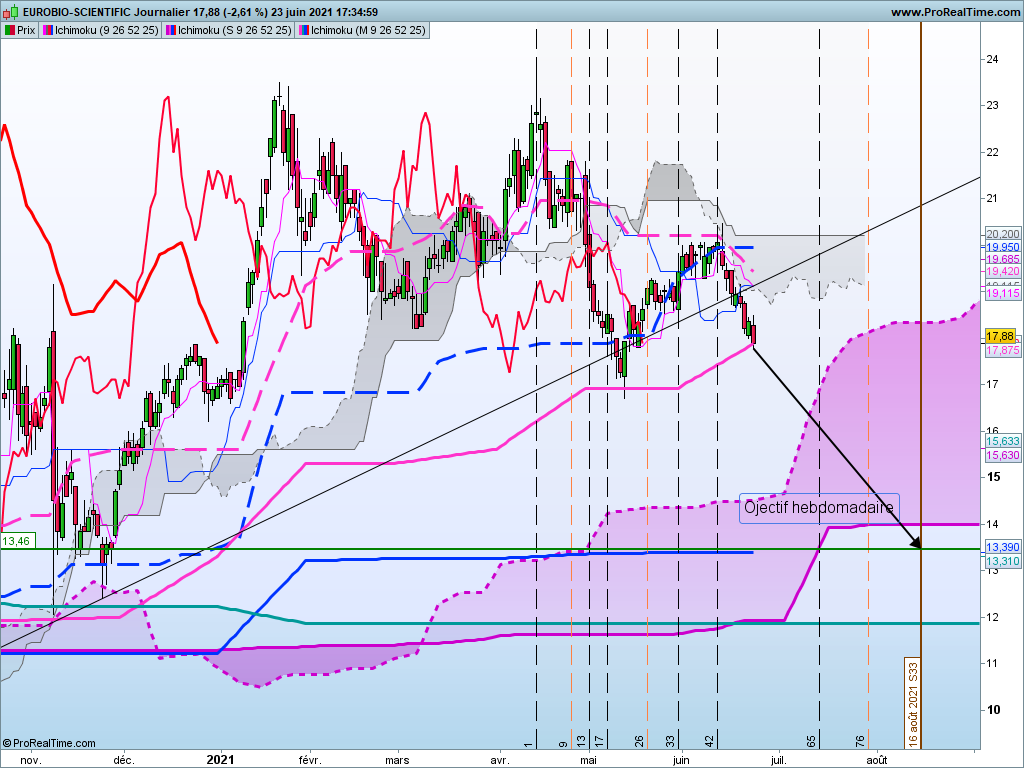Image resolution: width=1024 pixels, height=768 pixels.
Task: Click the 'juin' date axis label
Action: pyautogui.click(x=681, y=760)
